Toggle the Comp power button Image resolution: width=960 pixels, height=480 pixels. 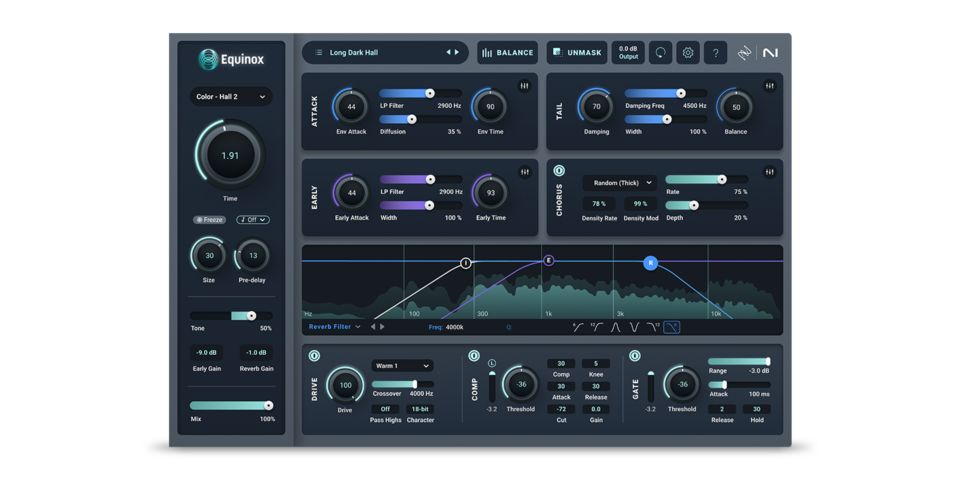(473, 355)
